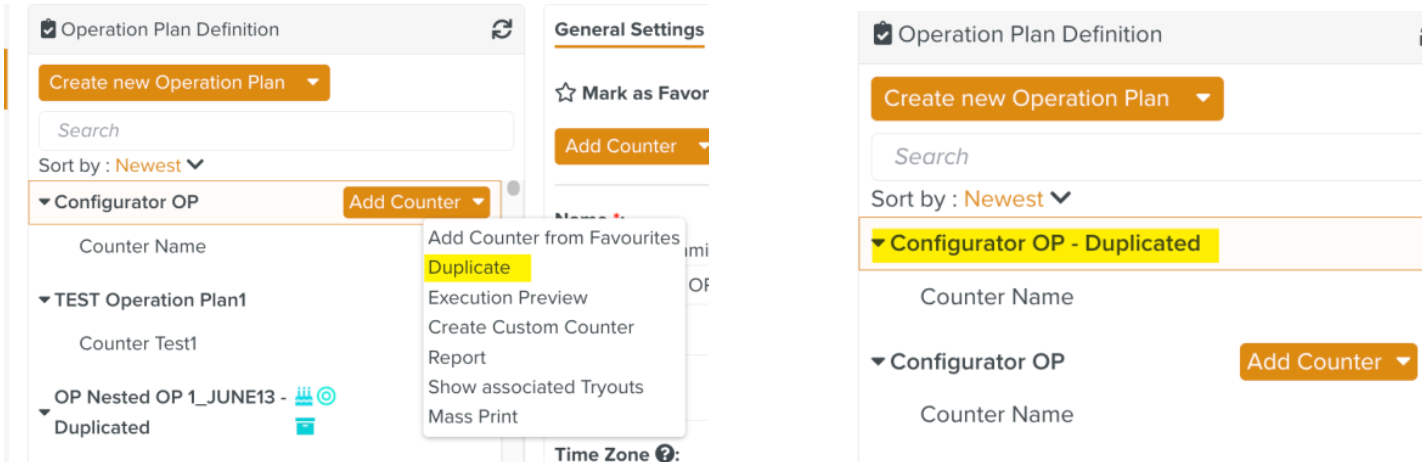Click the Time Zone help question icon

coord(664,454)
